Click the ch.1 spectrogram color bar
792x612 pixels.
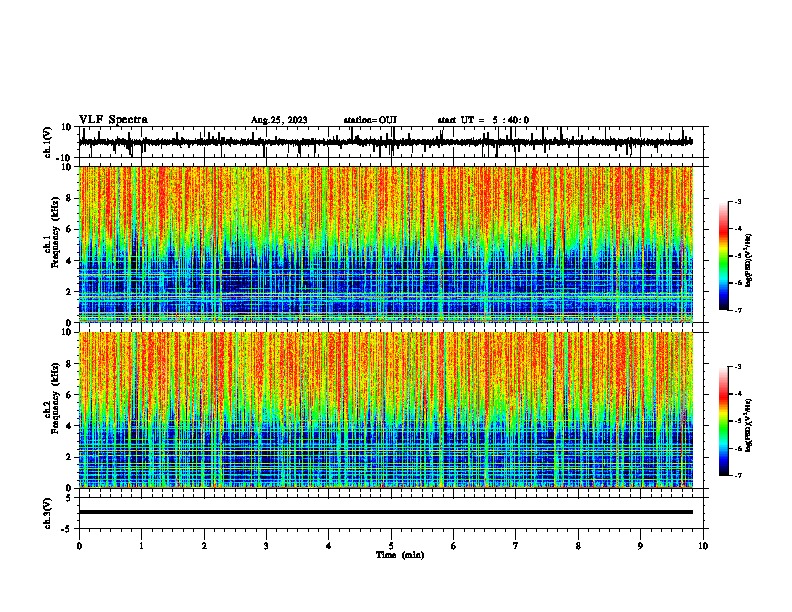(x=724, y=256)
